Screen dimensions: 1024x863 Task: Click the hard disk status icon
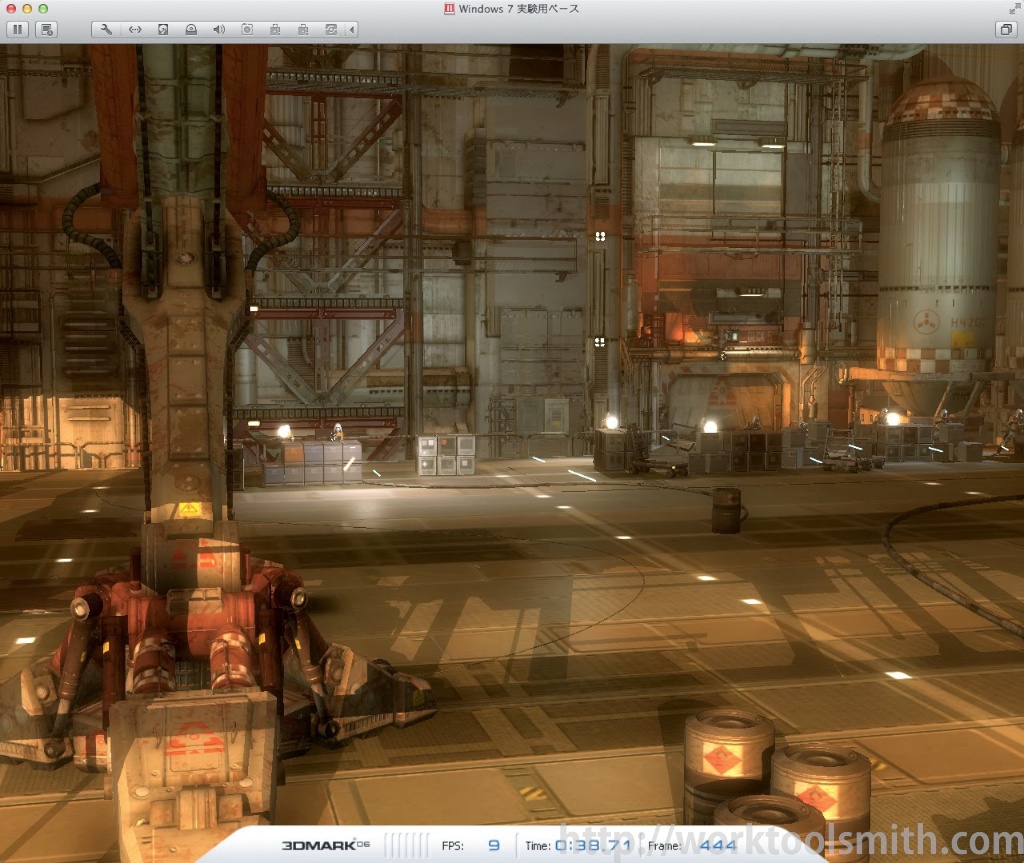click(x=163, y=29)
